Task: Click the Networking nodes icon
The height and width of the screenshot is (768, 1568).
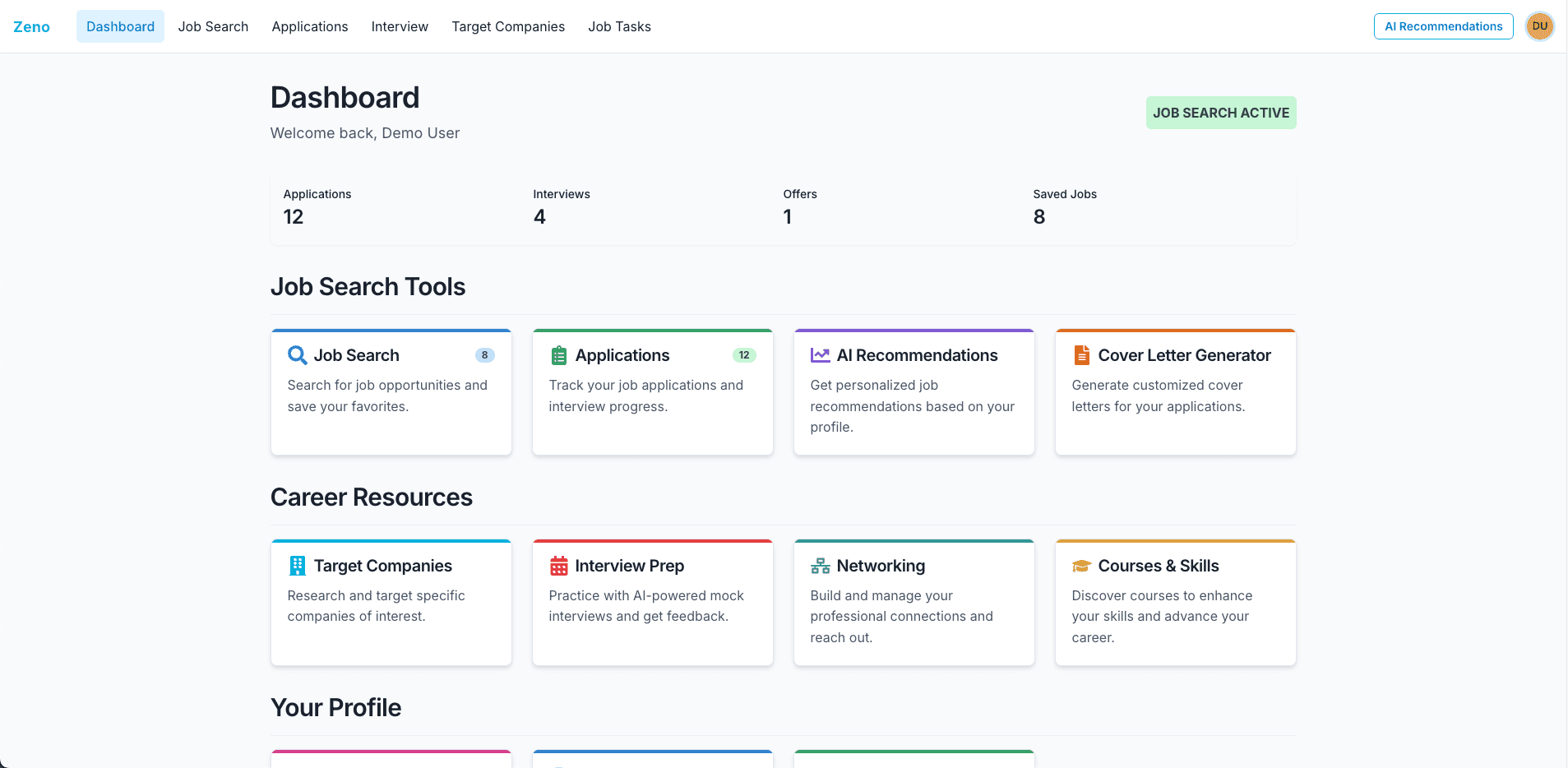Action: point(821,566)
